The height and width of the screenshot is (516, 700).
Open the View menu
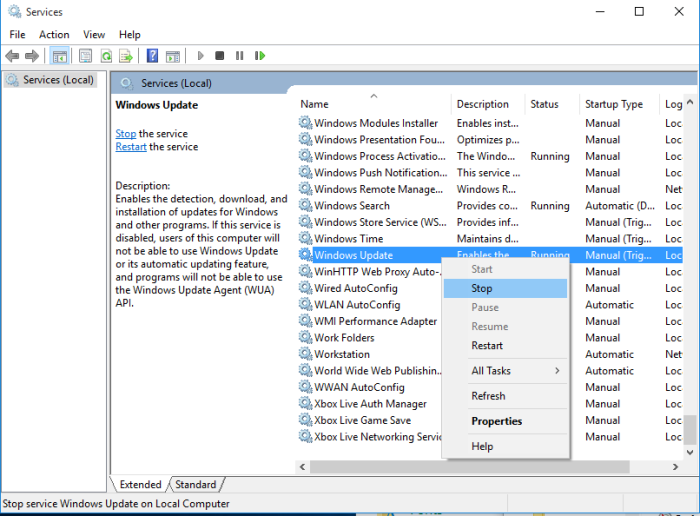point(94,34)
